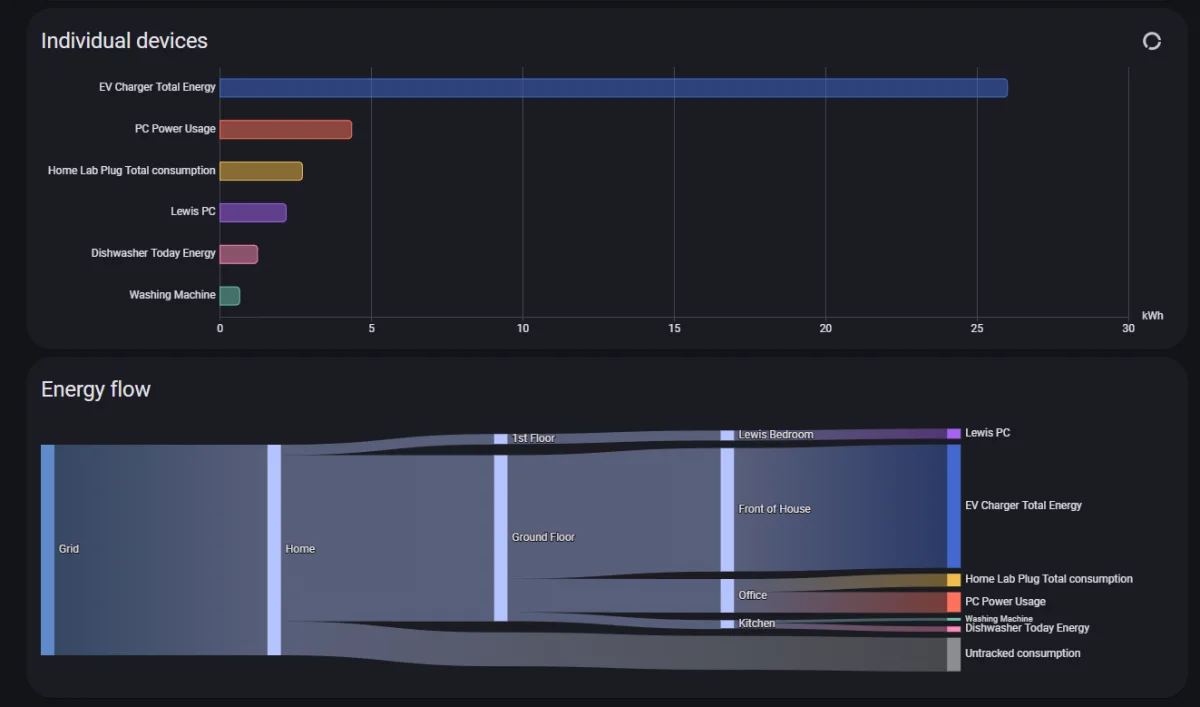The height and width of the screenshot is (707, 1200).
Task: Select the purple Lewis PC bar in the bar chart
Action: (253, 212)
